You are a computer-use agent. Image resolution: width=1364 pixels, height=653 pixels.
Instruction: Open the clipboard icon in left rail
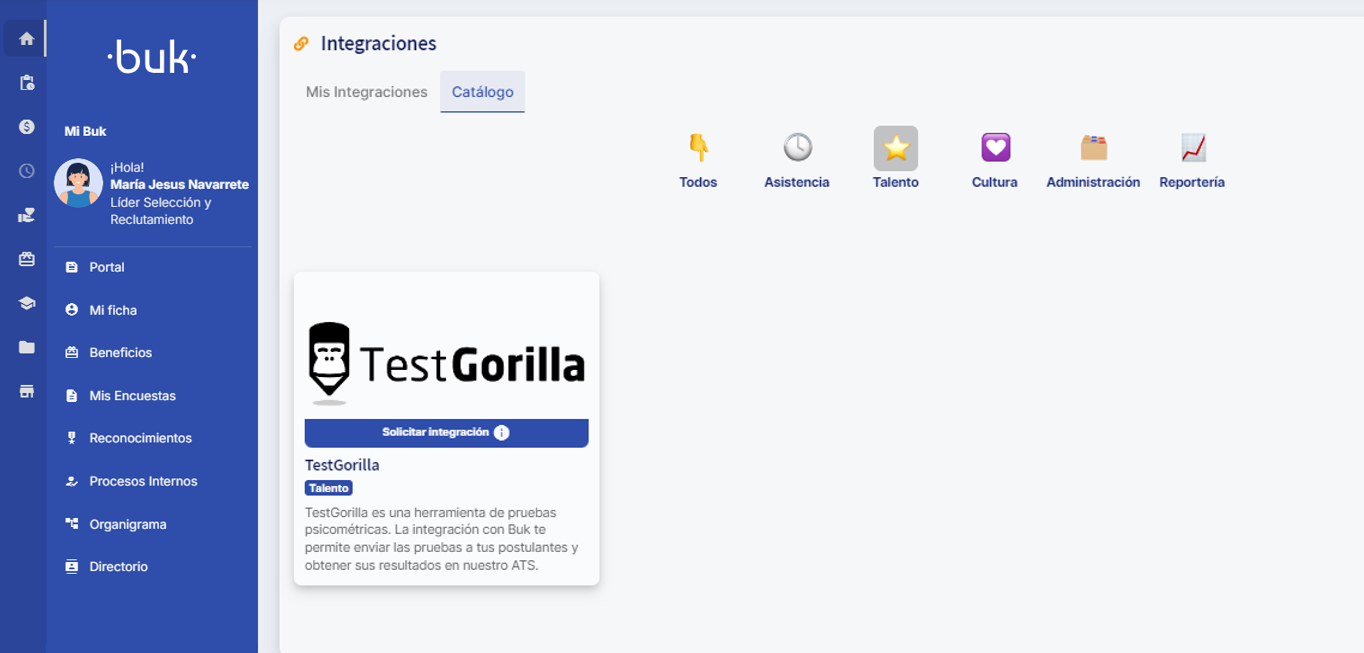(26, 83)
